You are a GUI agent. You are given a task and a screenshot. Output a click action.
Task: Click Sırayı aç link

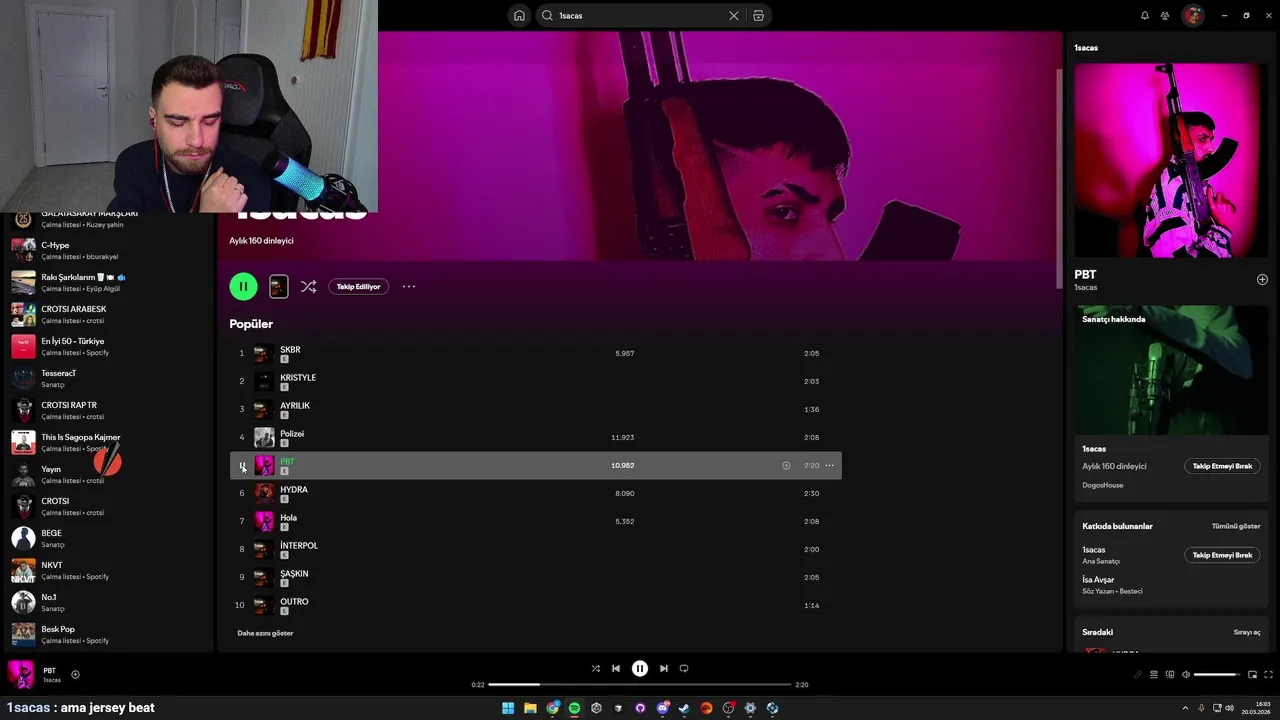click(1247, 632)
